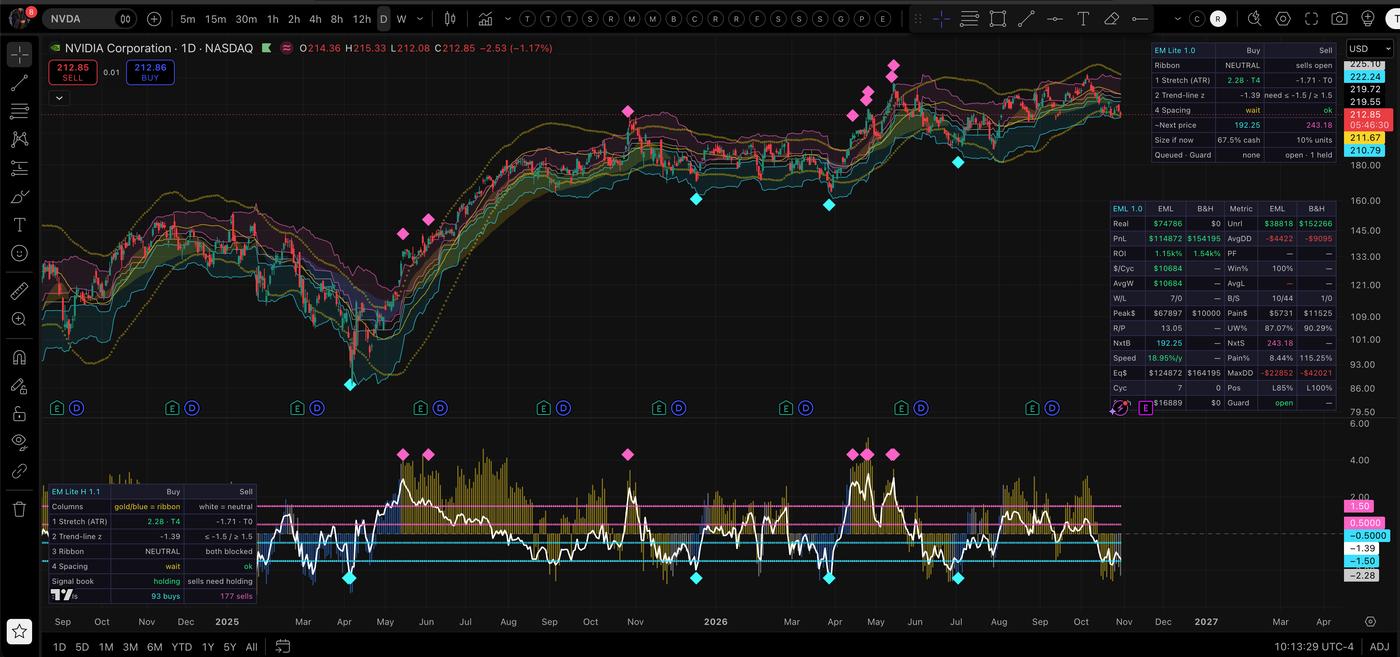Activate the zoom-in magnifier tool
The height and width of the screenshot is (657, 1400).
point(19,319)
